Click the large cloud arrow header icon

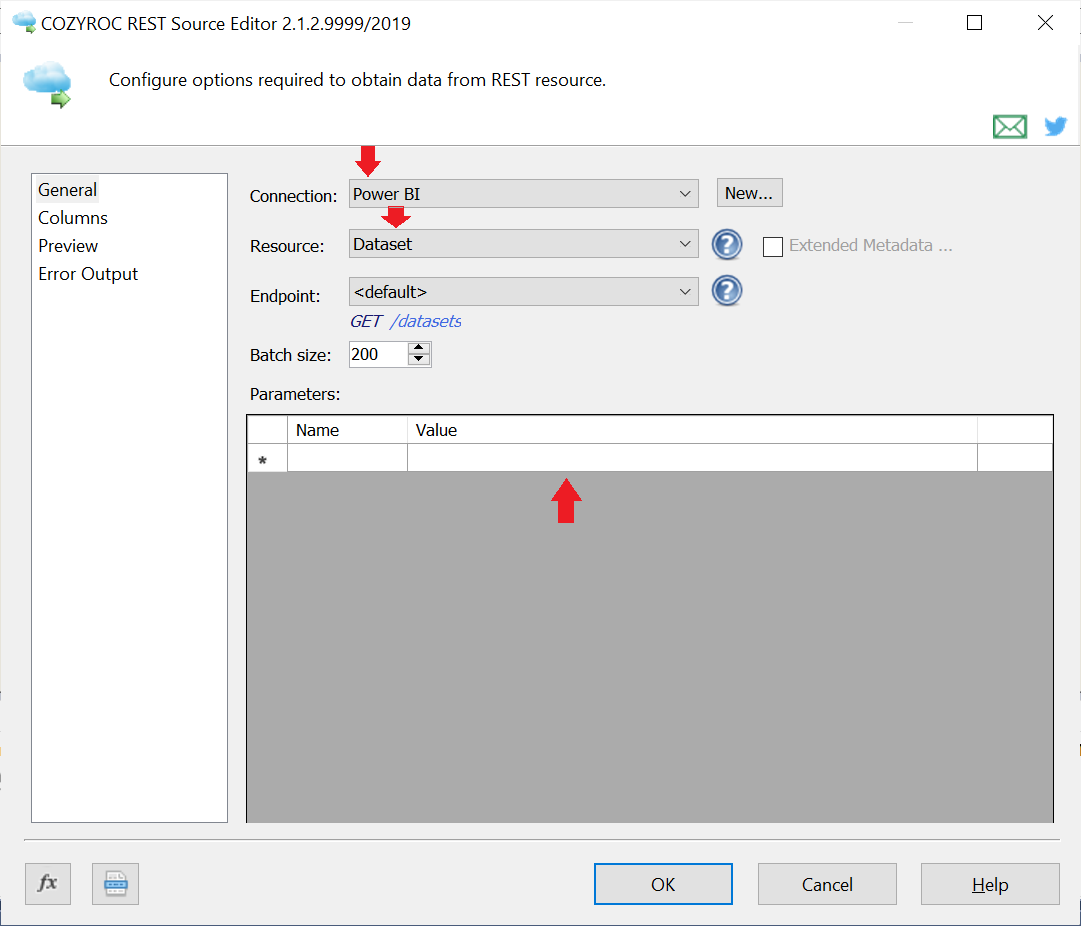[x=48, y=84]
